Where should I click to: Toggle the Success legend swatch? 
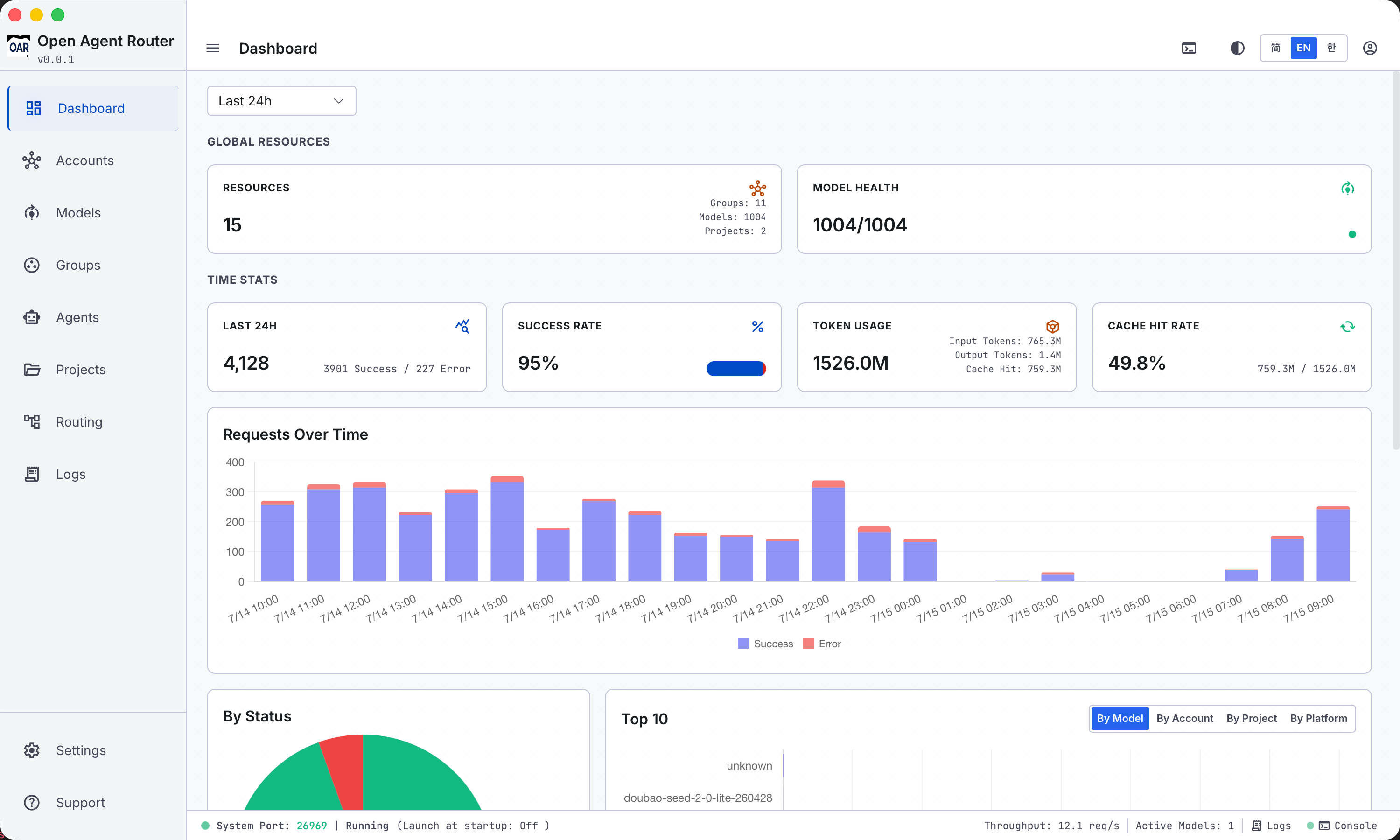click(x=743, y=644)
